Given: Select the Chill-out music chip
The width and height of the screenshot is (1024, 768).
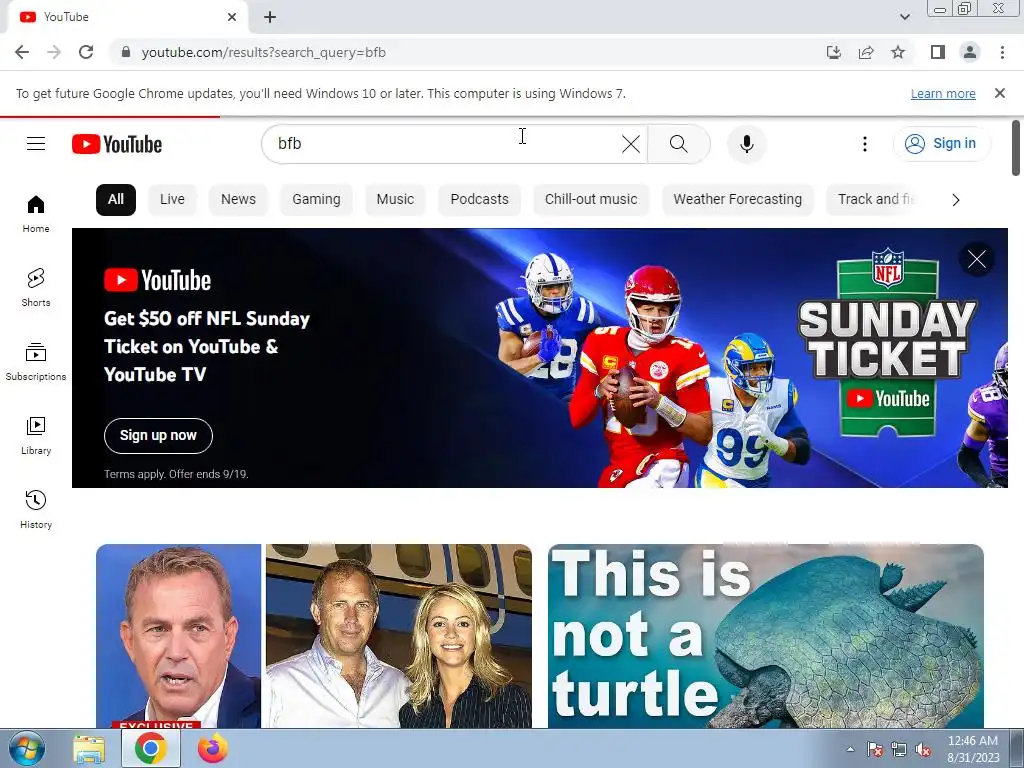Looking at the screenshot, I should tap(591, 199).
